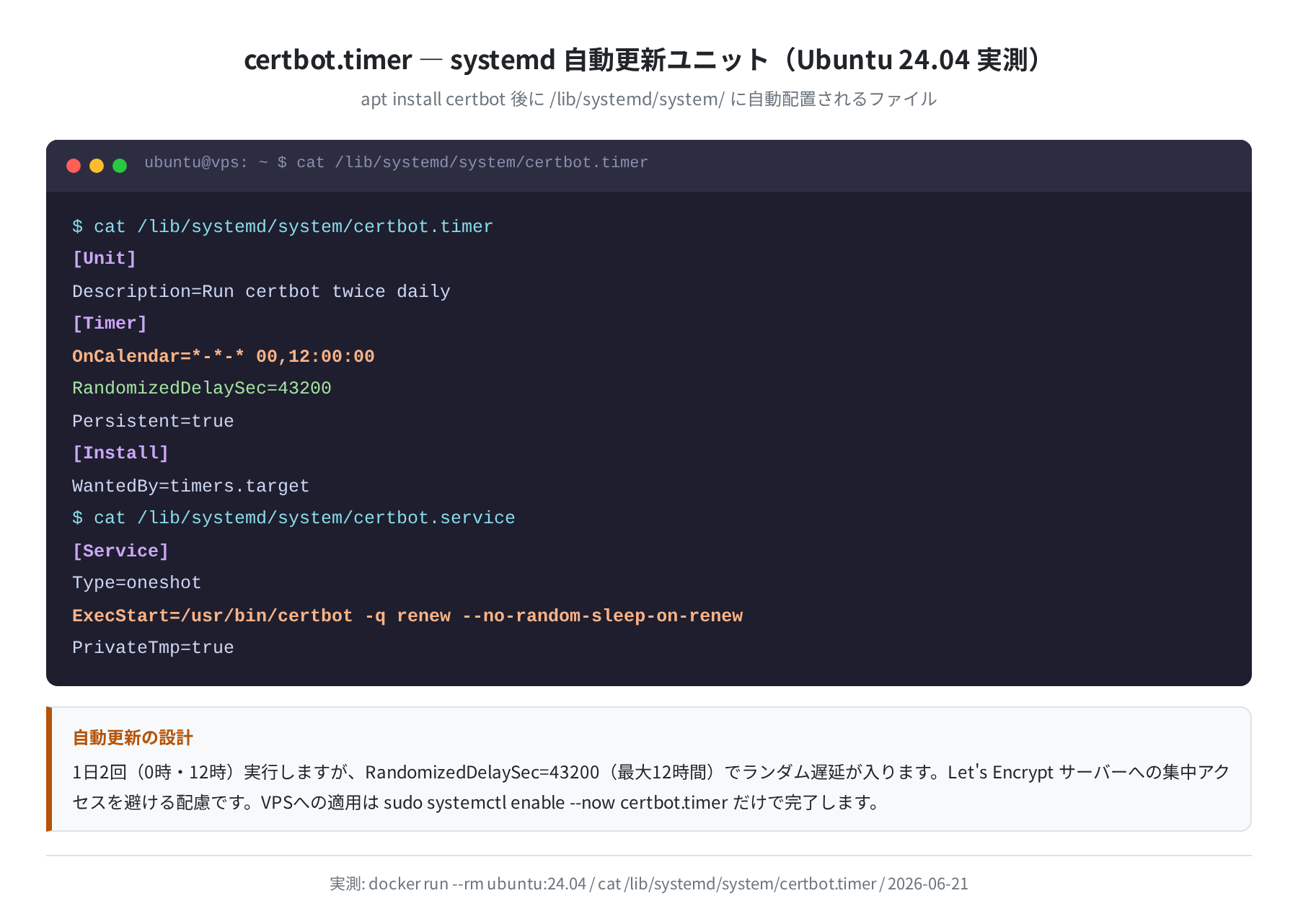
Task: Click the Type=oneshot line
Action: pos(137,583)
